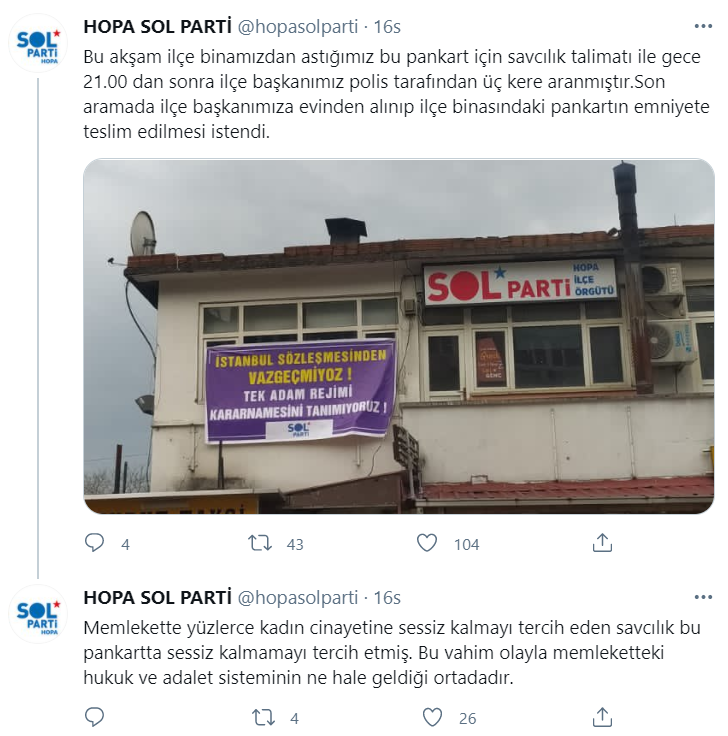The image size is (728, 736).
Task: Reply to the second tweet
Action: (x=94, y=717)
